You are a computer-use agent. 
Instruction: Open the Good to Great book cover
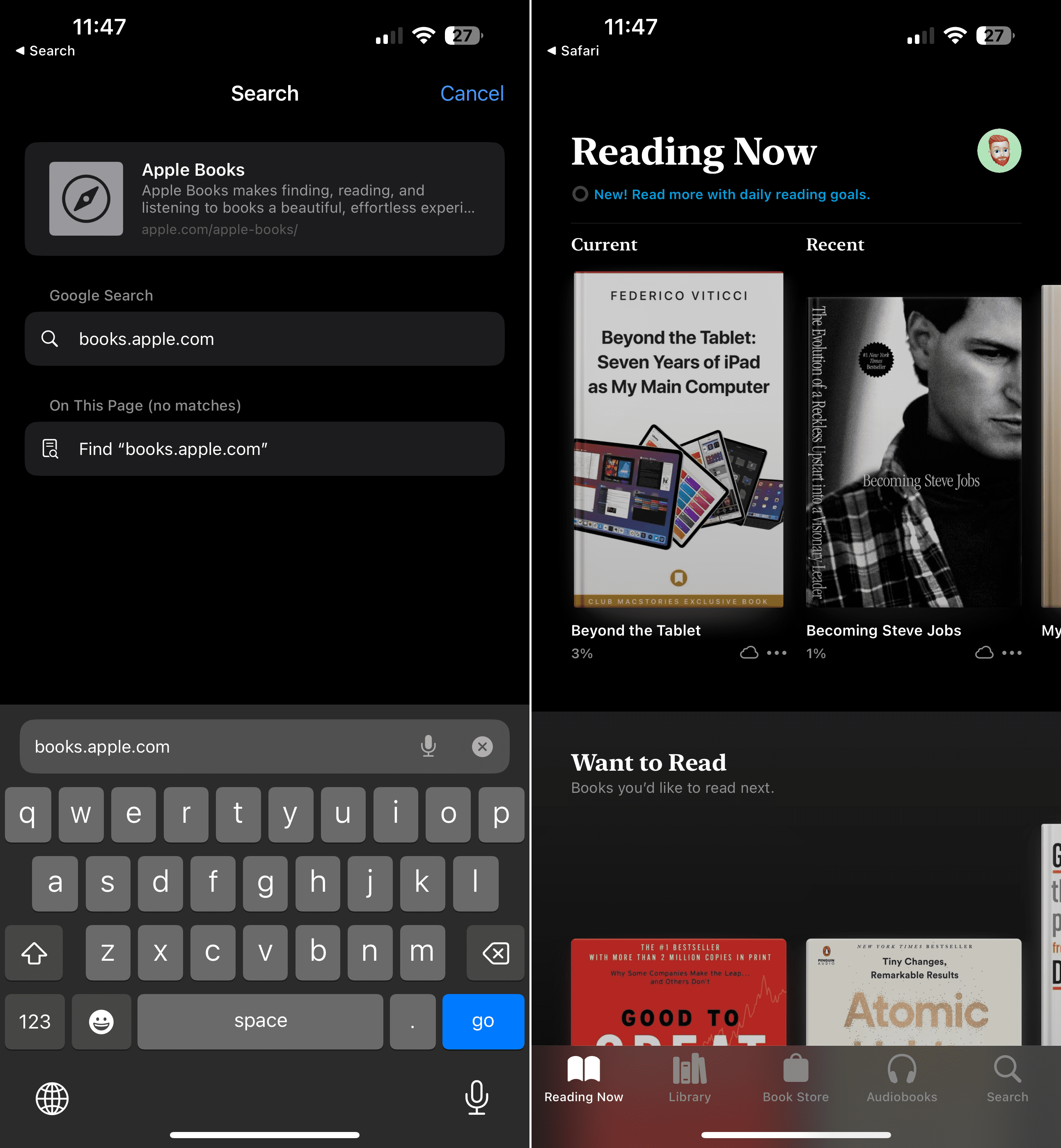[678, 992]
